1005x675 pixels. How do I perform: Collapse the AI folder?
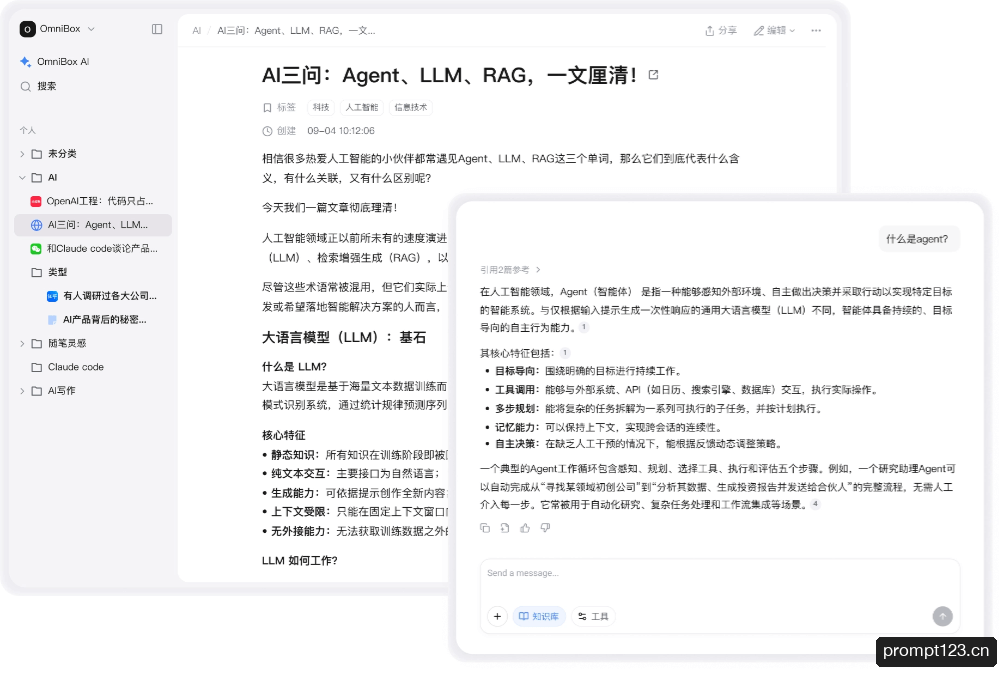click(x=22, y=178)
